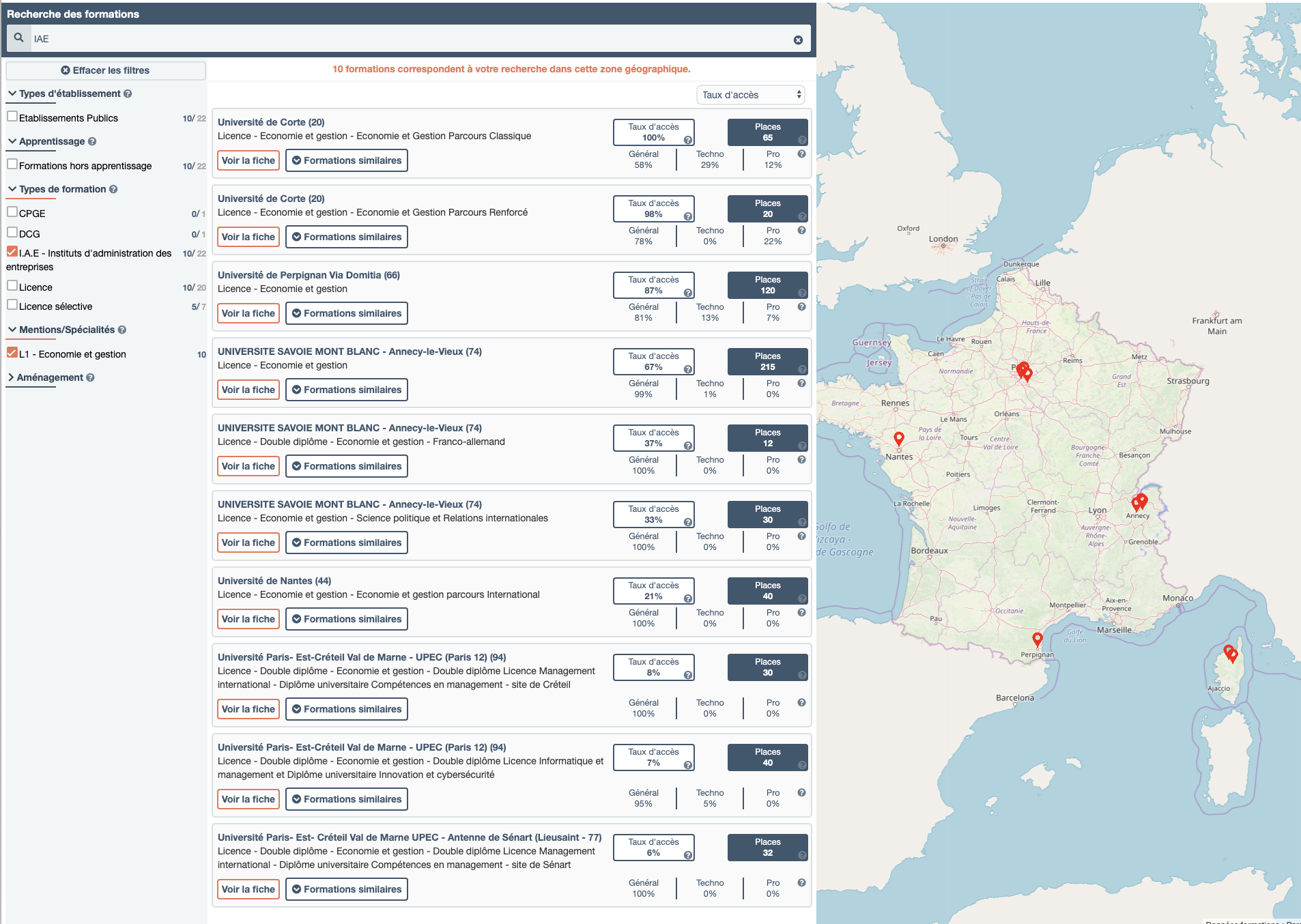Check the Etablissements Publics checkbox
1301x924 pixels.
coord(12,117)
